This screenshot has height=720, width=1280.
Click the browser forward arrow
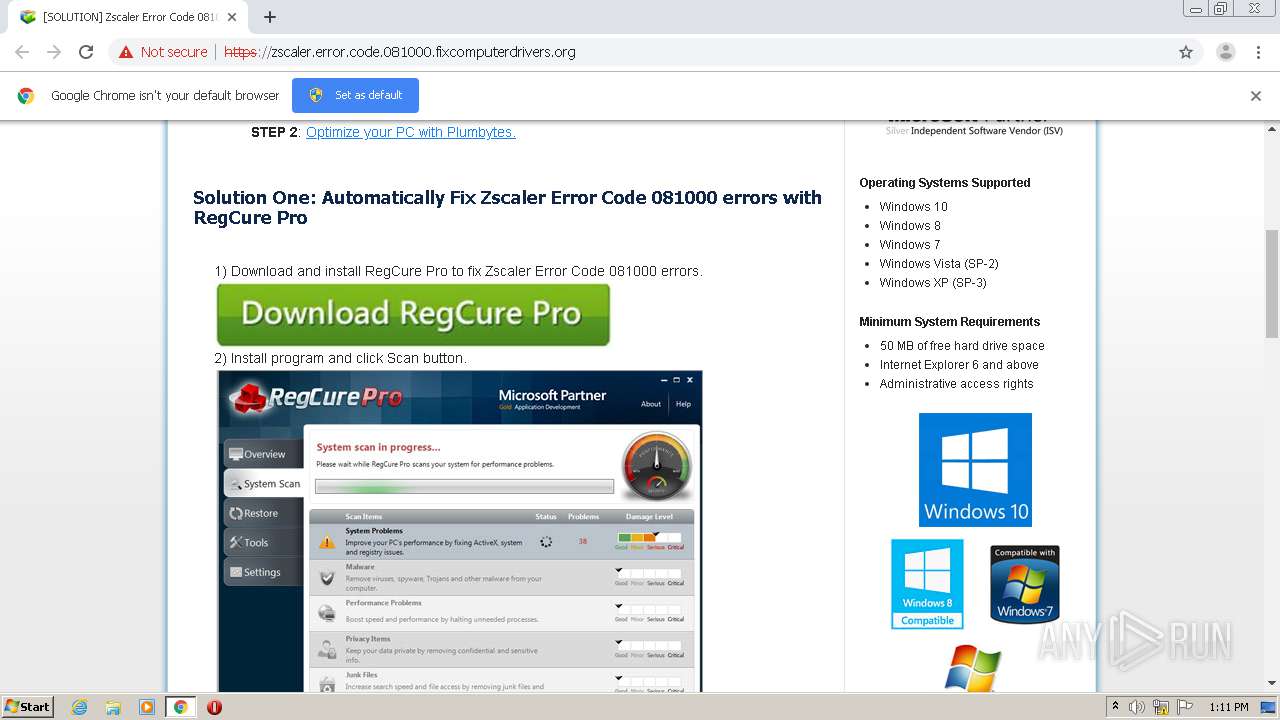coord(54,52)
